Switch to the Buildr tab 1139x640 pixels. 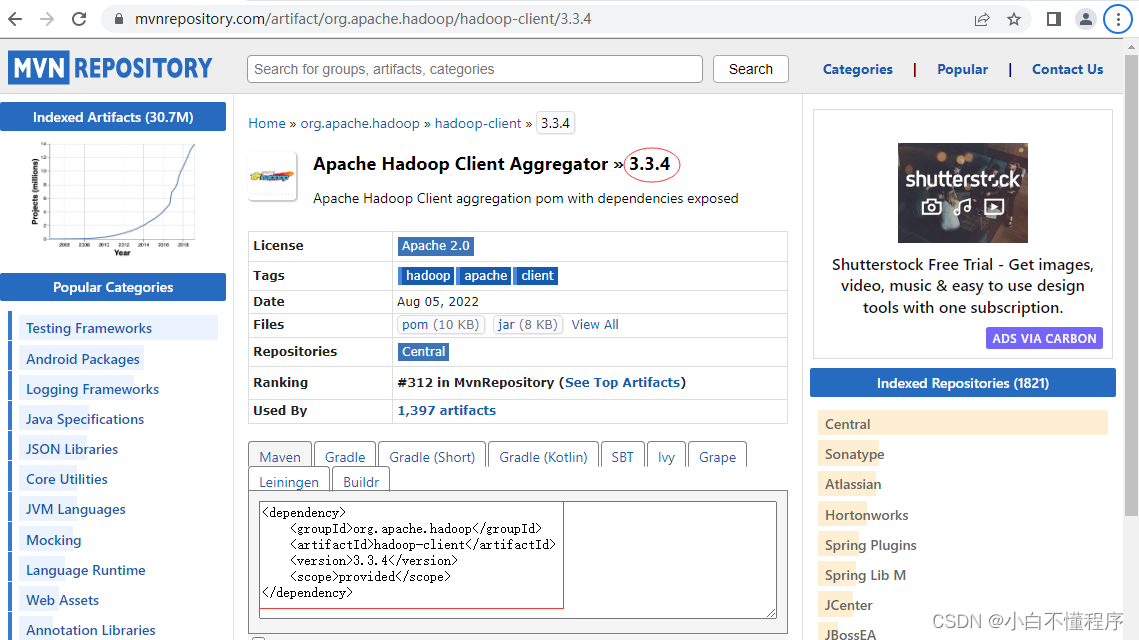361,481
